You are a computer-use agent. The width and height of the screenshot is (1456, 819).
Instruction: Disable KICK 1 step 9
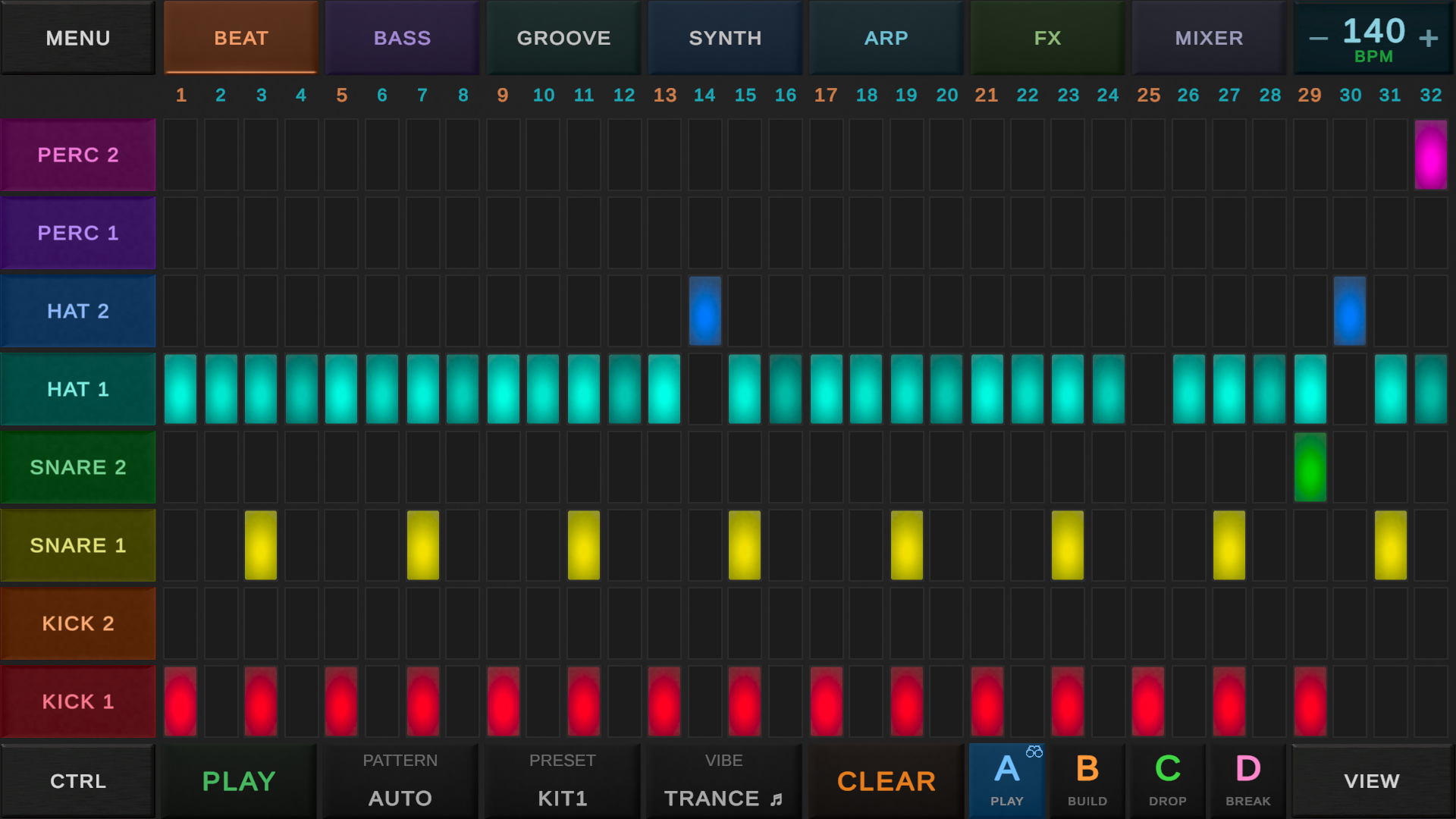pos(504,701)
